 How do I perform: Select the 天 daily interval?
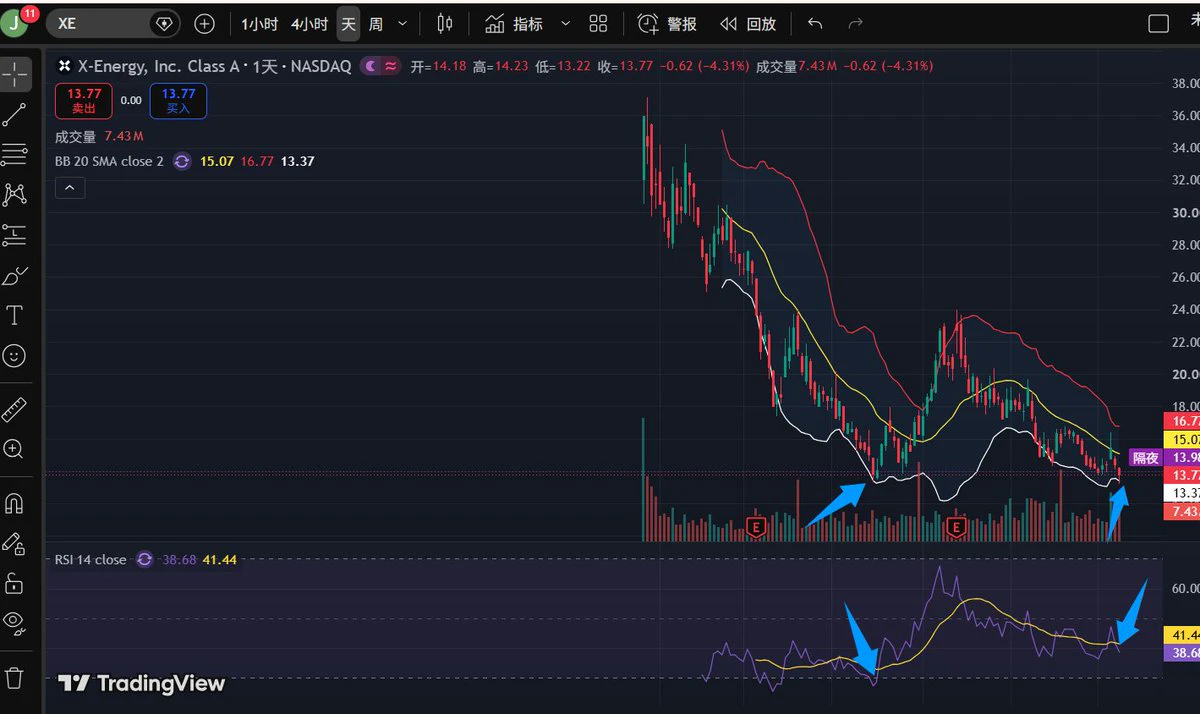(347, 23)
